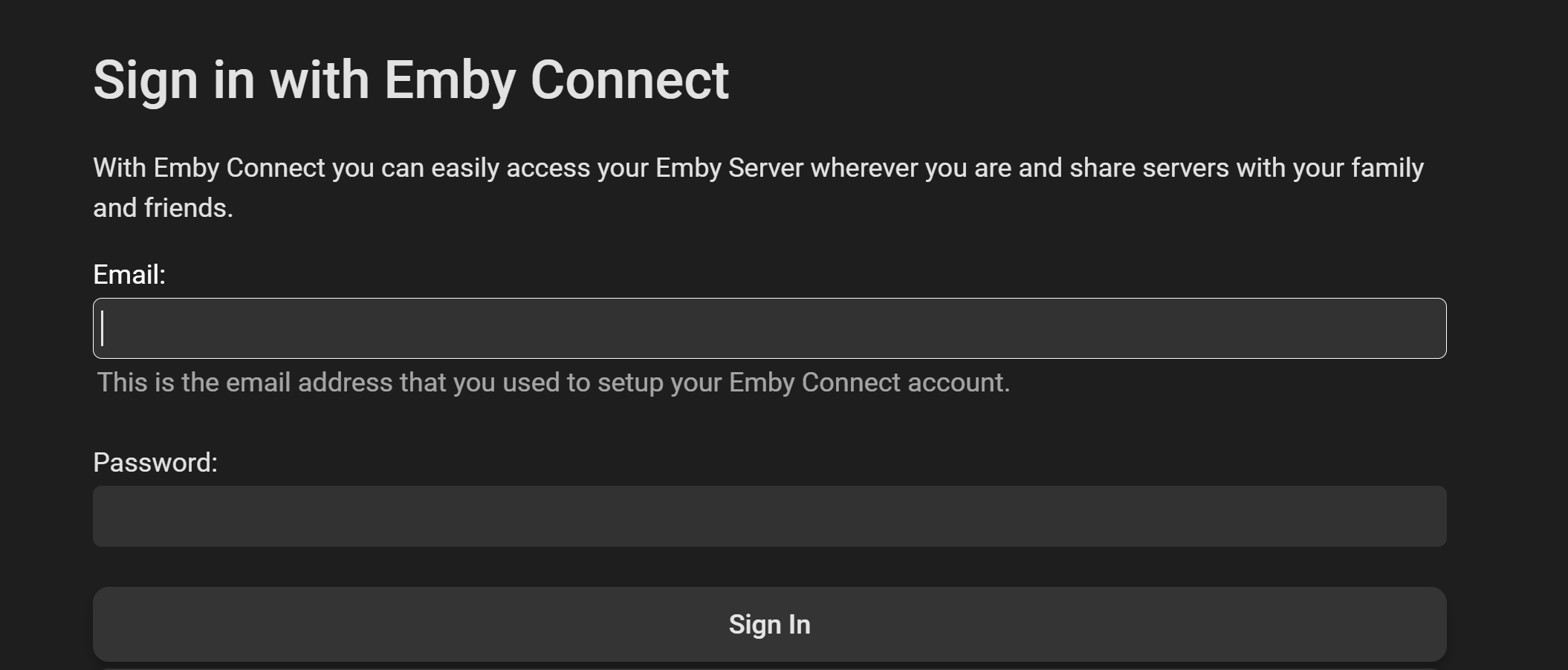
Task: Click the Password: label
Action: click(x=155, y=461)
